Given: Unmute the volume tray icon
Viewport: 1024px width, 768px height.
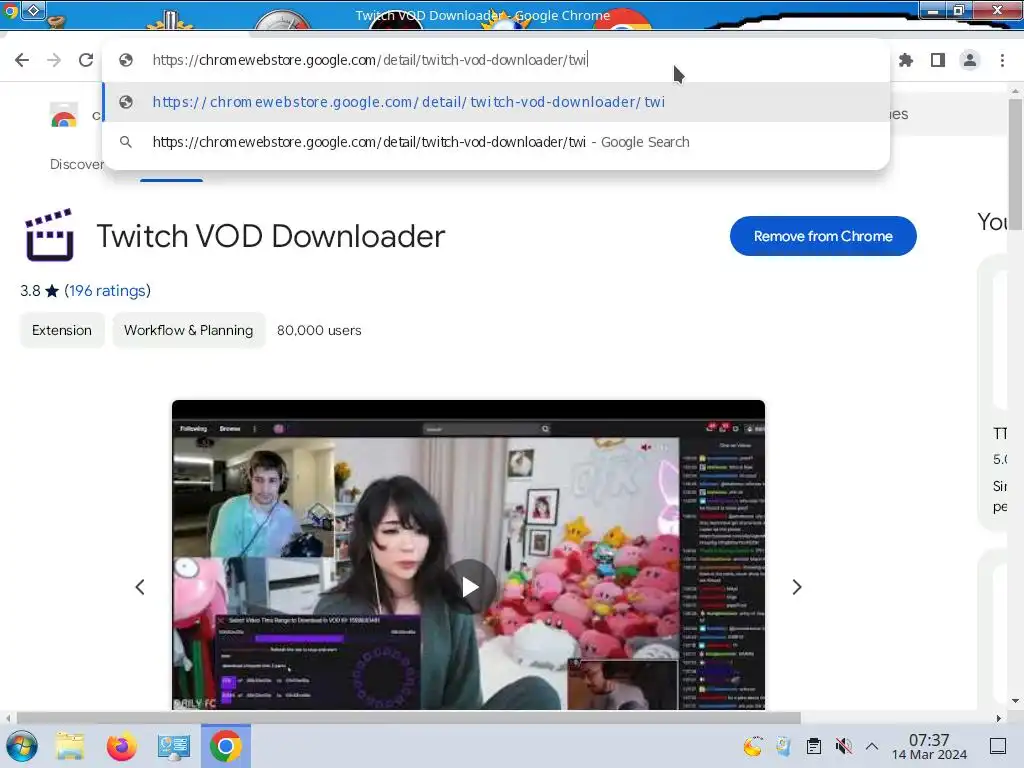Looking at the screenshot, I should click(843, 746).
